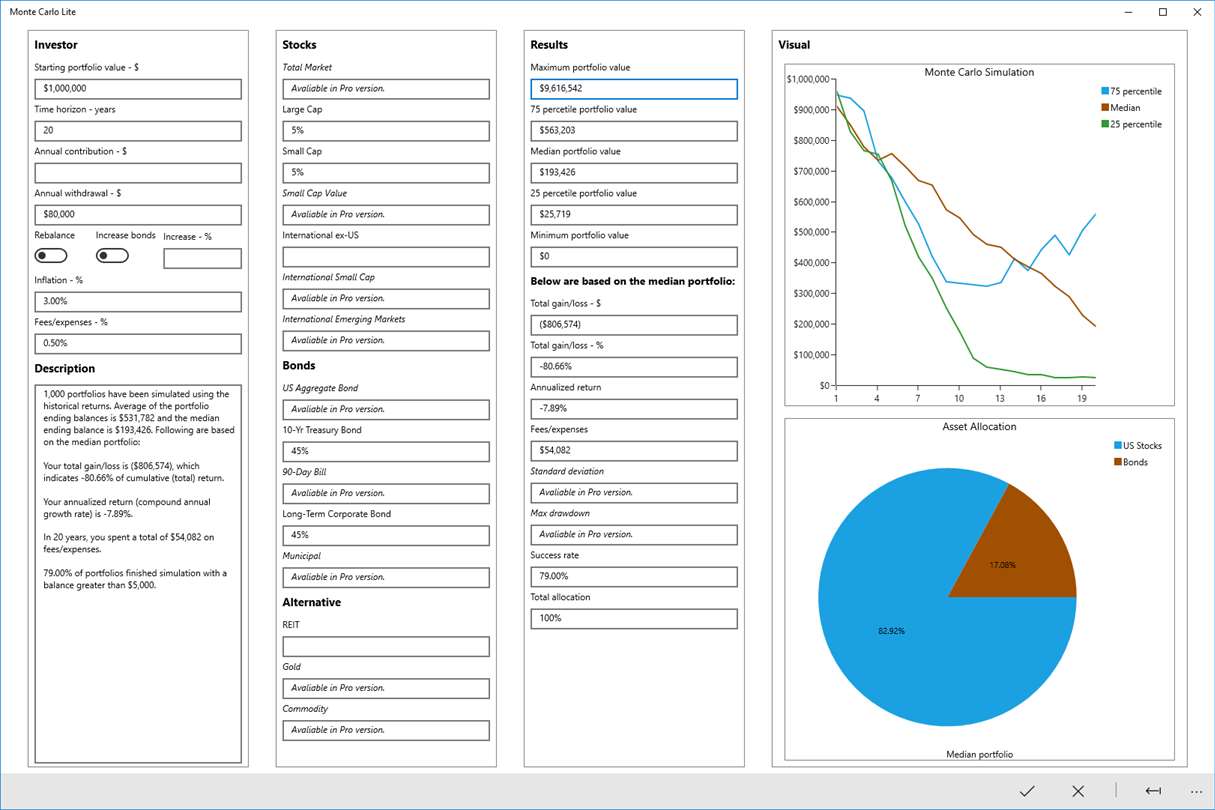Viewport: 1215px width, 810px height.
Task: Click the 25 percentile portfolio value field
Action: tap(634, 215)
